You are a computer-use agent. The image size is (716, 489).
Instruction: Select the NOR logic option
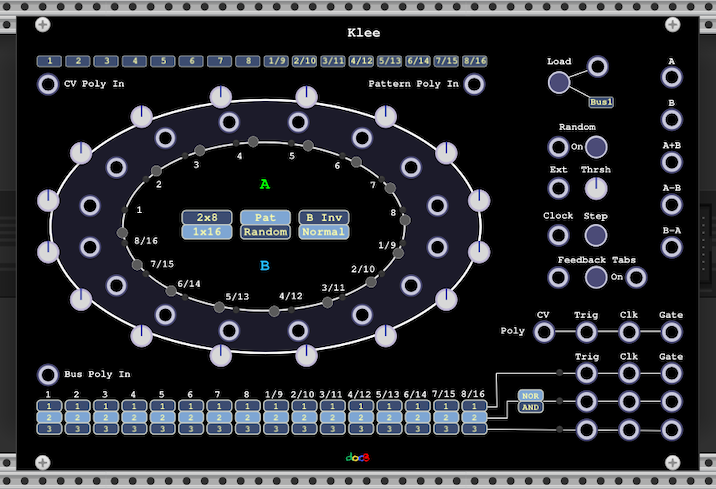coord(531,396)
